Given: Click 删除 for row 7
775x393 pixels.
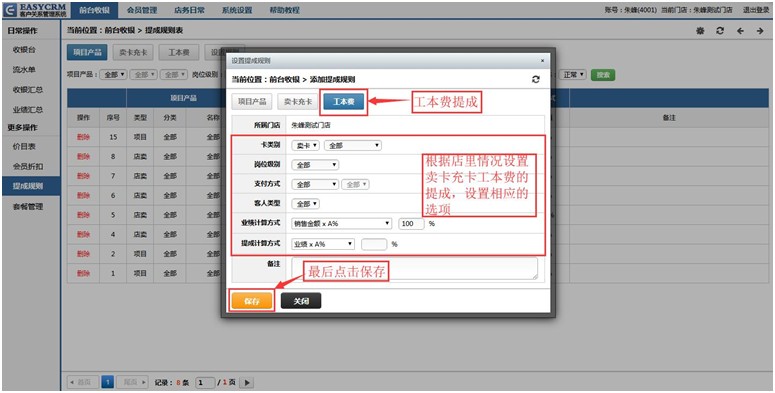Looking at the screenshot, I should 83,176.
